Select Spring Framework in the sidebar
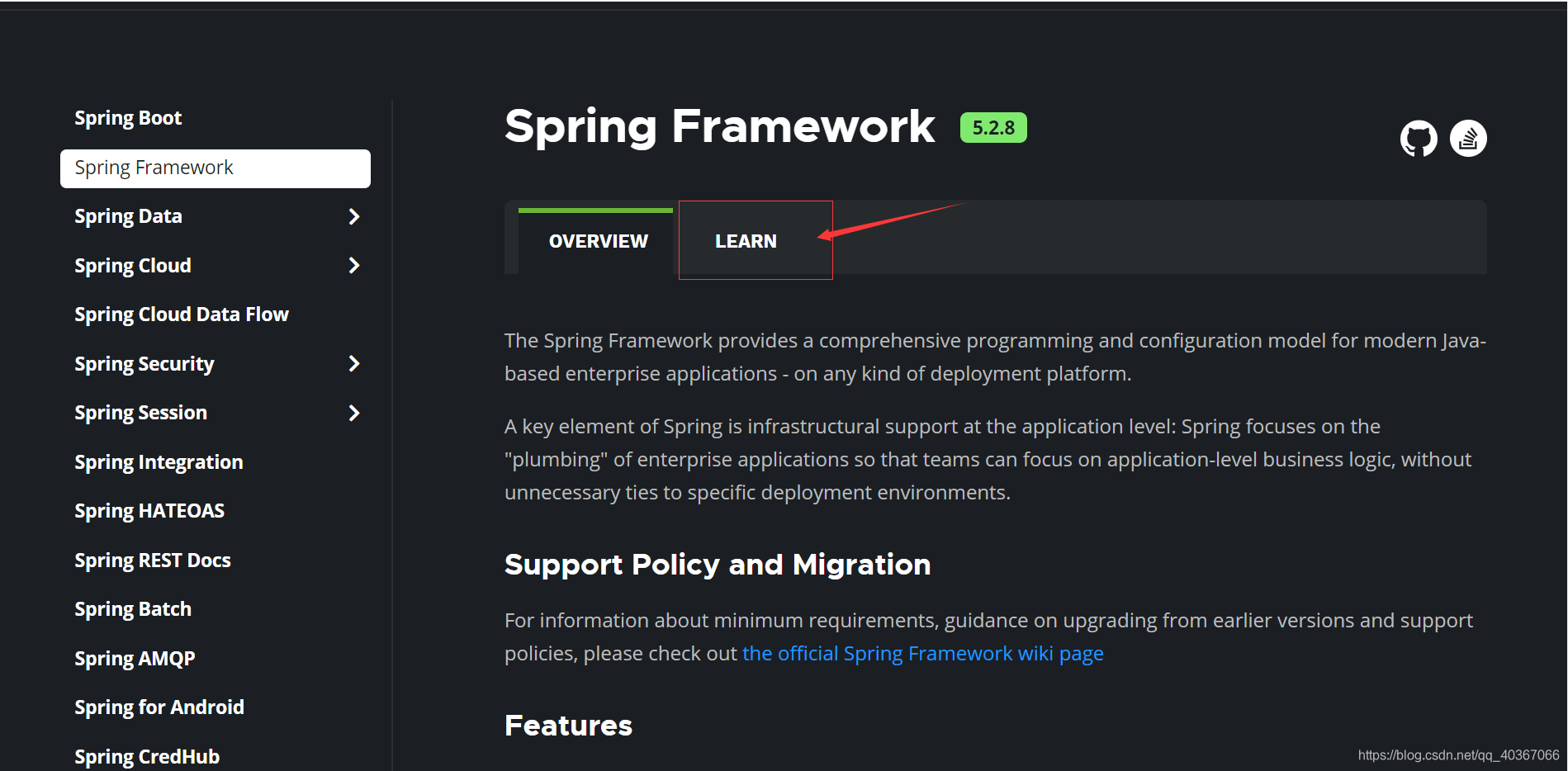Viewport: 1568px width, 771px height. 216,168
